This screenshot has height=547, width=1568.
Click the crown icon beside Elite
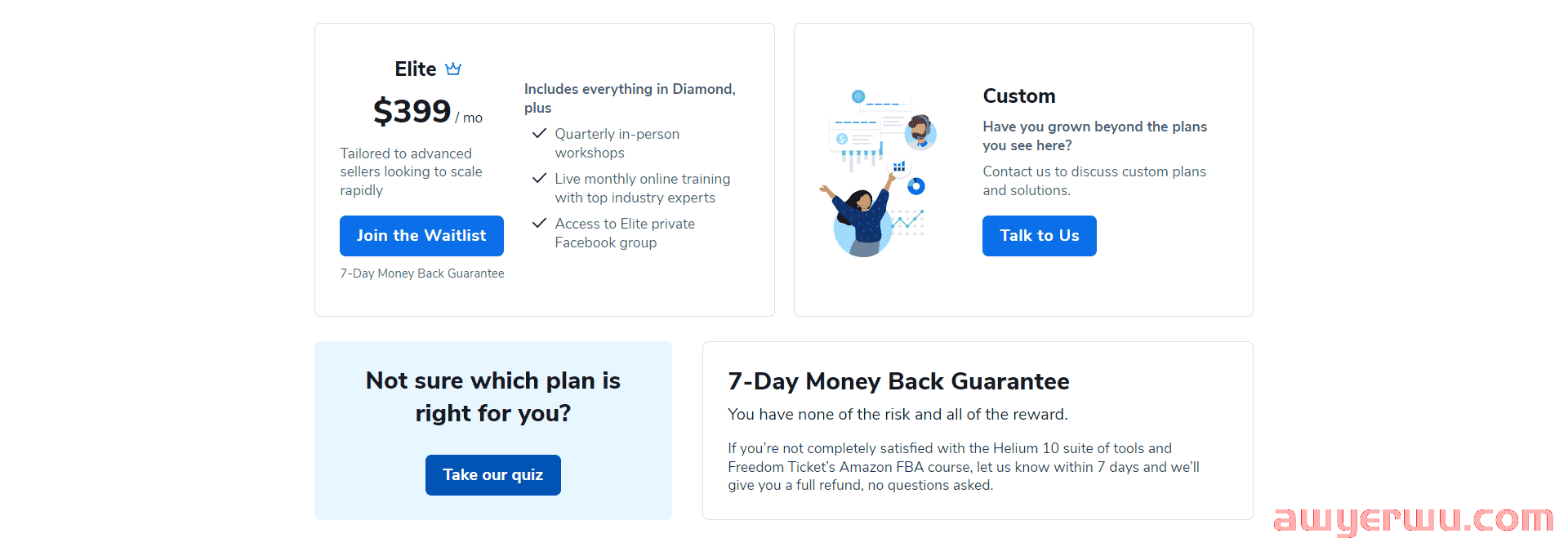pyautogui.click(x=453, y=69)
